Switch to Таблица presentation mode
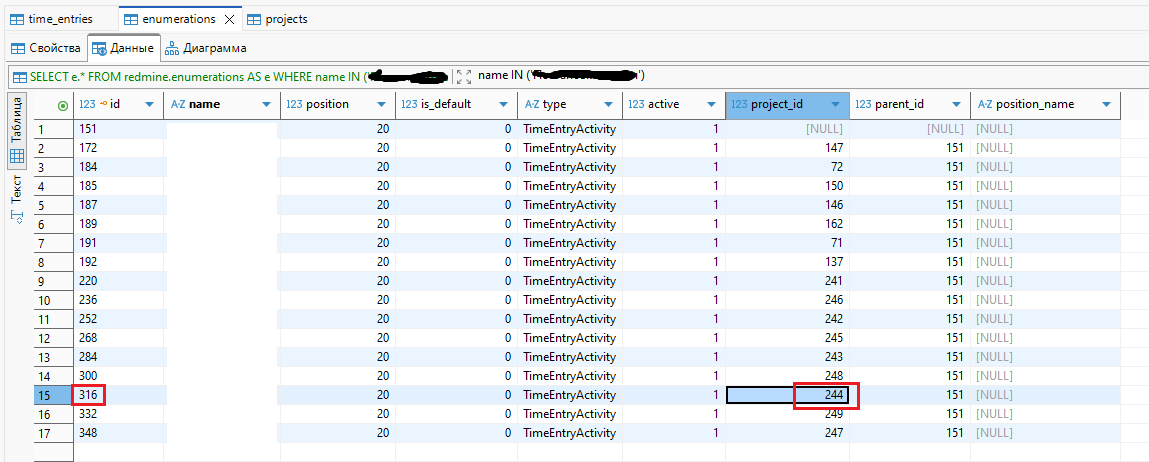 pos(17,121)
